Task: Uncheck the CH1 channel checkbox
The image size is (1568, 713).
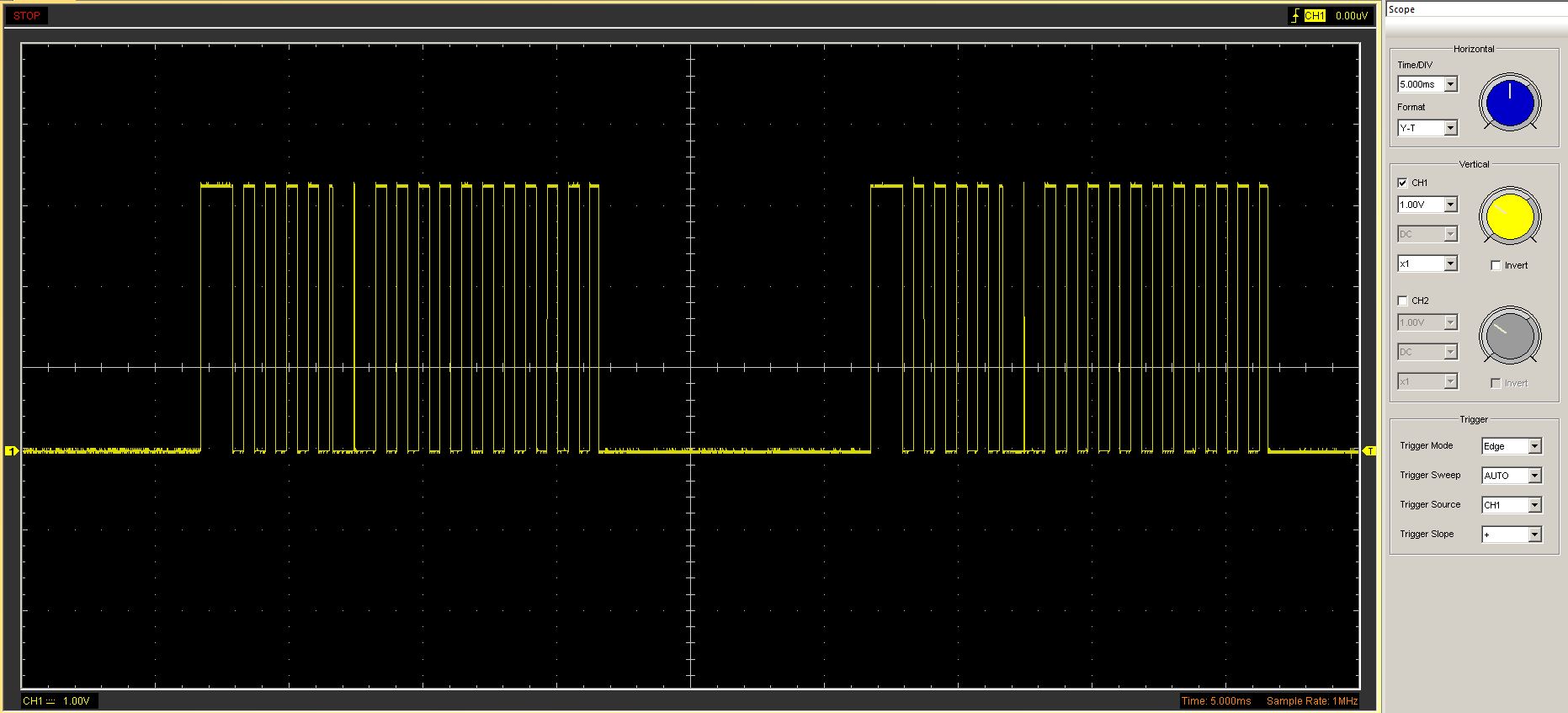Action: click(1402, 183)
